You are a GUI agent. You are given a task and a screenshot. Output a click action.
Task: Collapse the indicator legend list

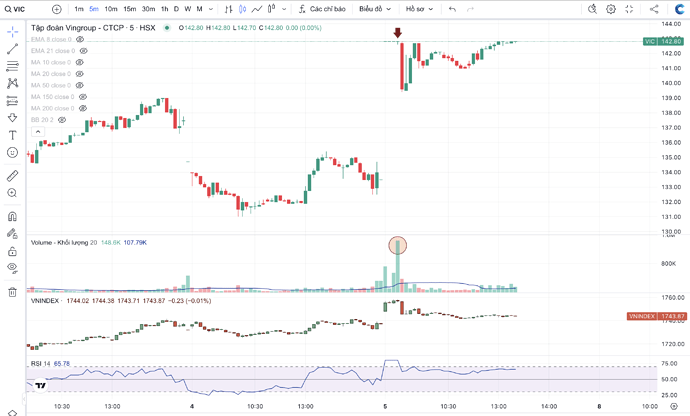[38, 132]
